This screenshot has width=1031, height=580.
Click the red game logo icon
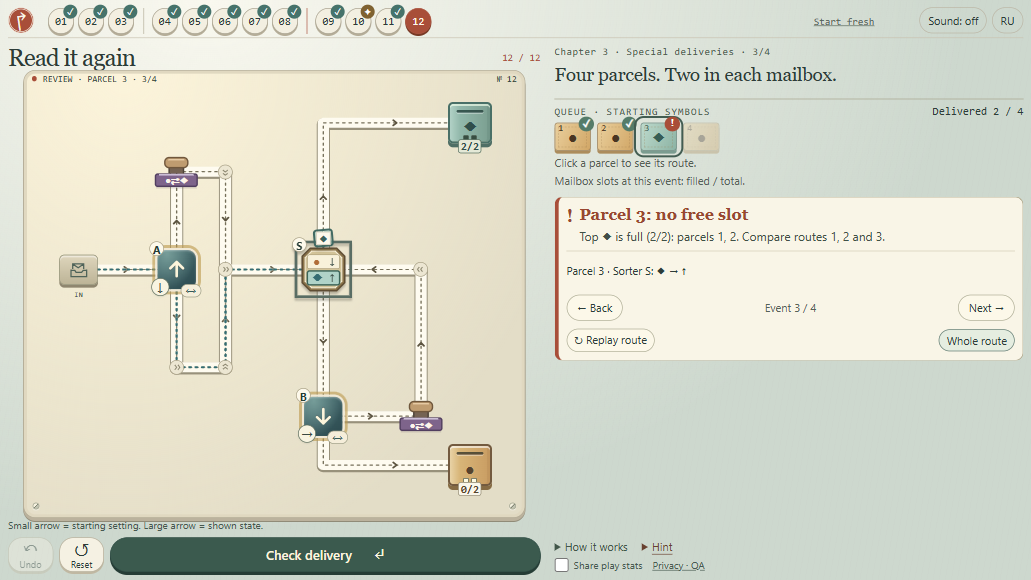coord(21,20)
